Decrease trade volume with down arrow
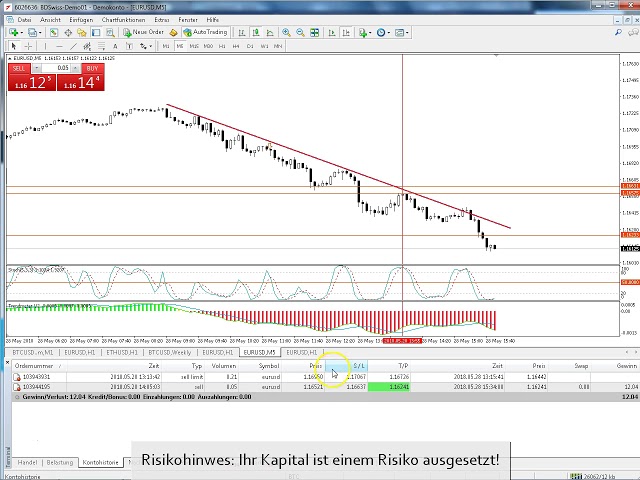Screen dimensions: 640x480 coord(37,68)
